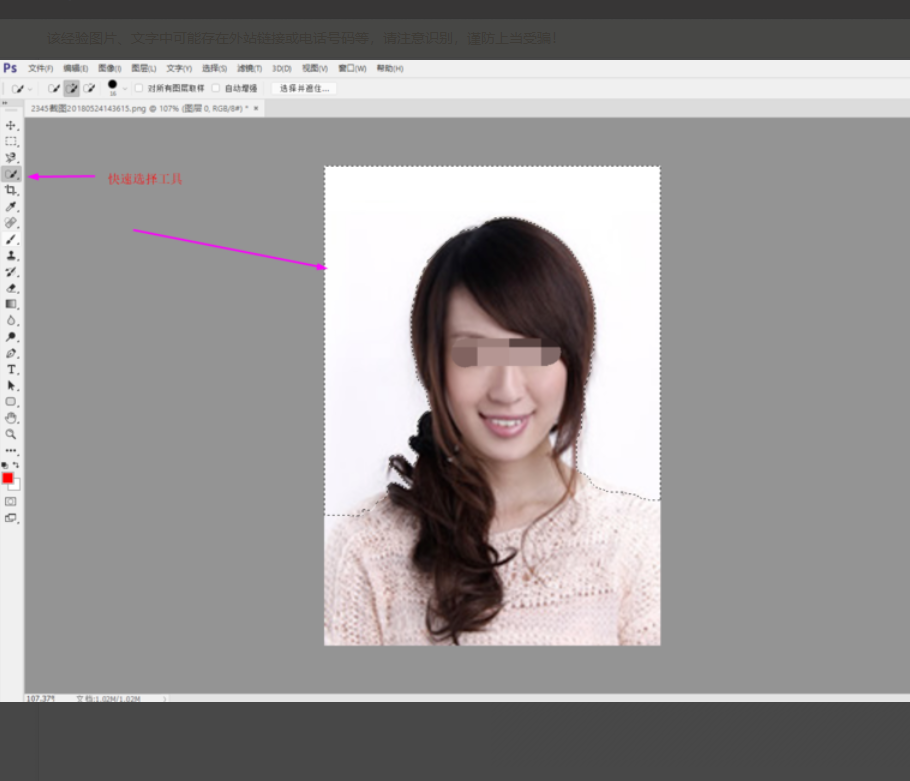Select the Eraser tool
Screen dimensions: 910x781
pyautogui.click(x=11, y=288)
